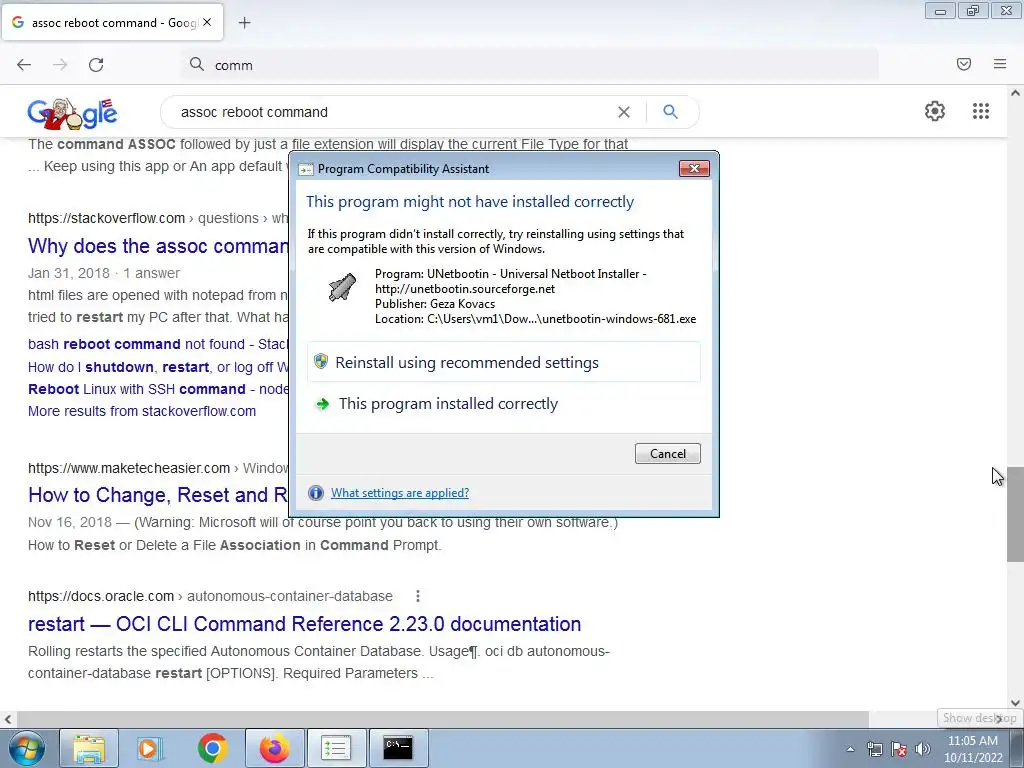Switch to Firefox taskbar button

pyautogui.click(x=274, y=748)
